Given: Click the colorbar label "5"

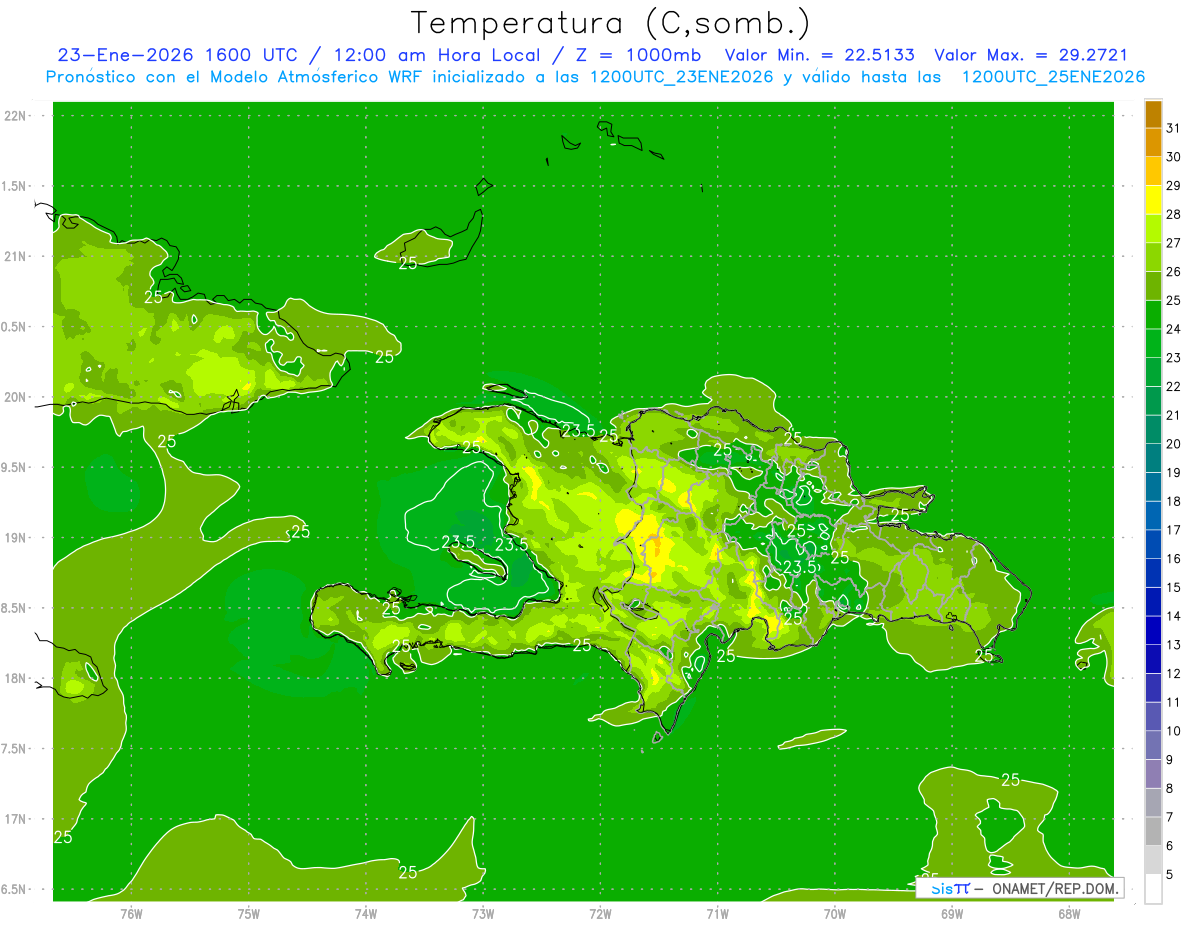Looking at the screenshot, I should 1170,875.
